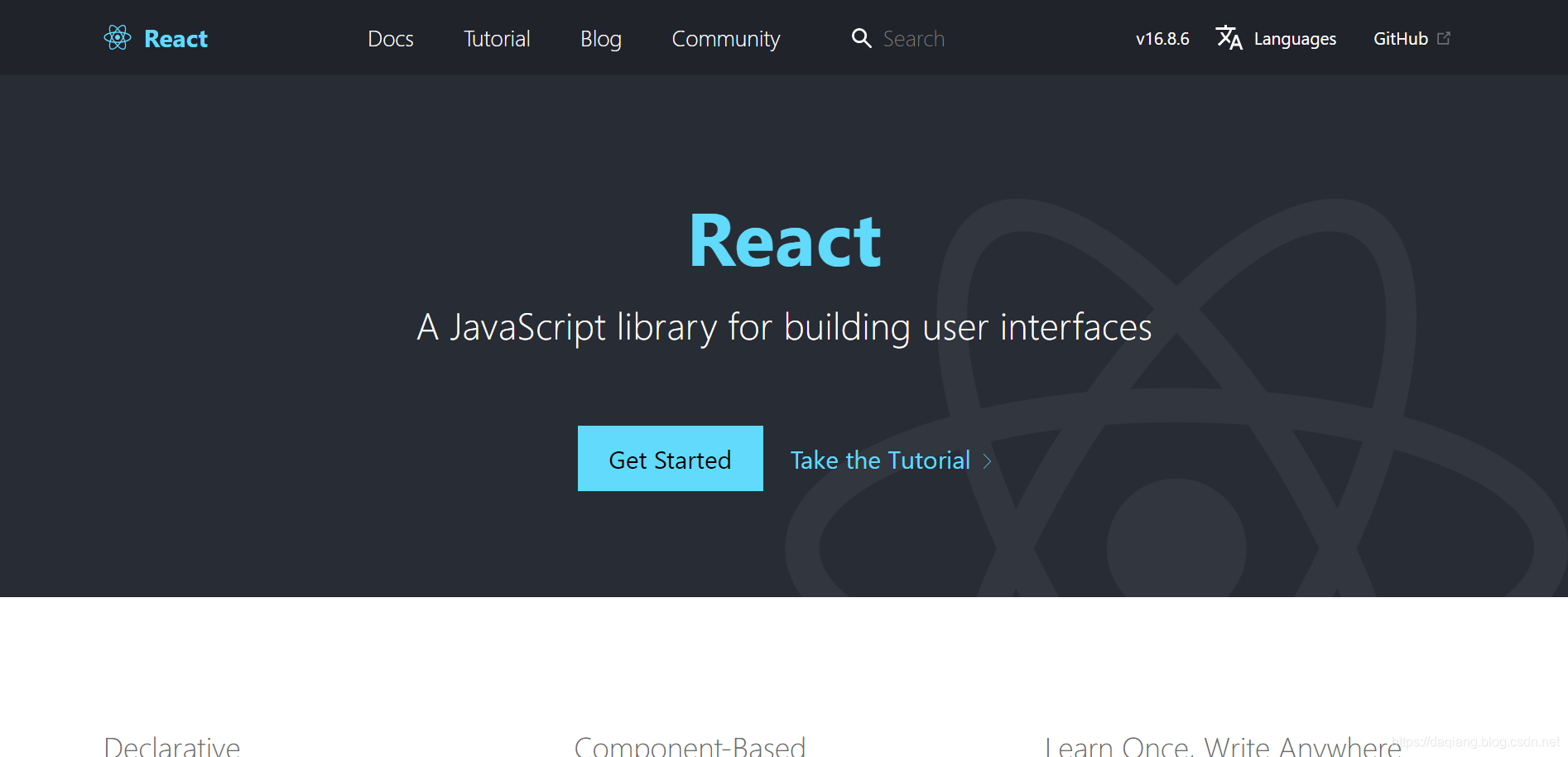Click the external link icon beside GitHub

coord(1444,38)
